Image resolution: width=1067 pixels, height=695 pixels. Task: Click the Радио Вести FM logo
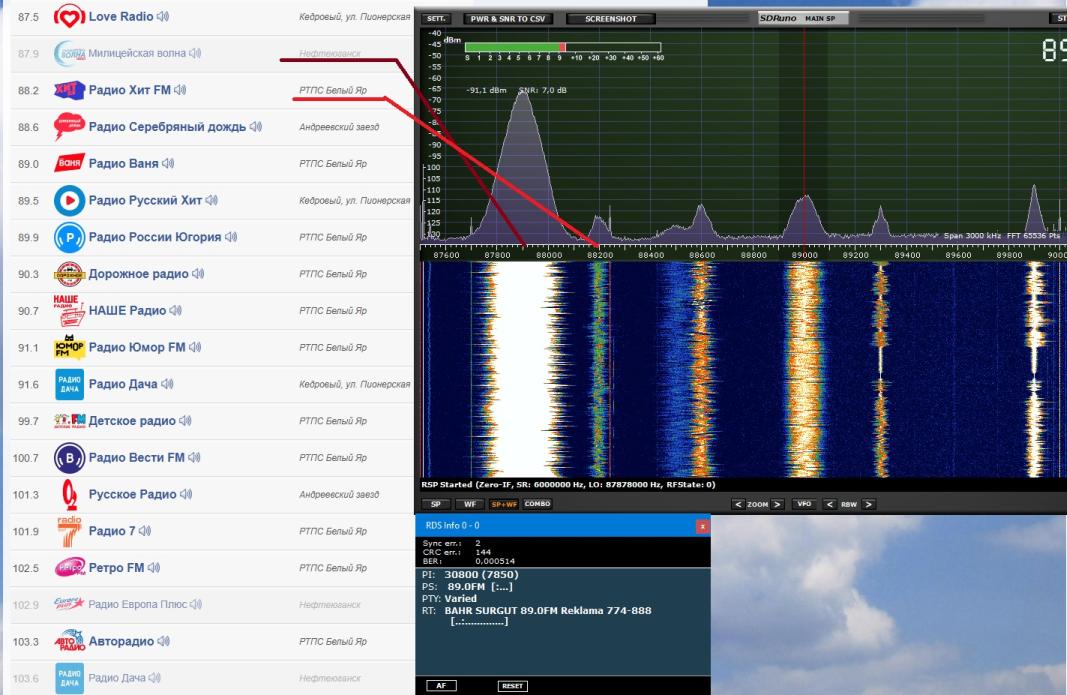click(x=69, y=457)
